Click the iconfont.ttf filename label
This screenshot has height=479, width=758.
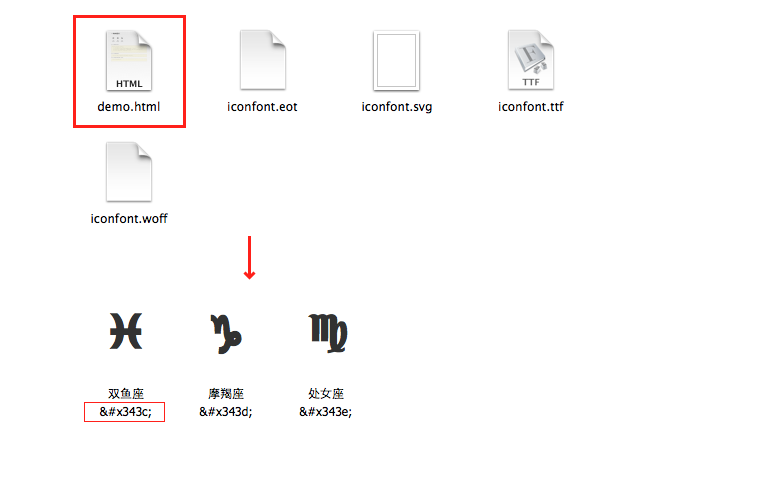[x=531, y=107]
